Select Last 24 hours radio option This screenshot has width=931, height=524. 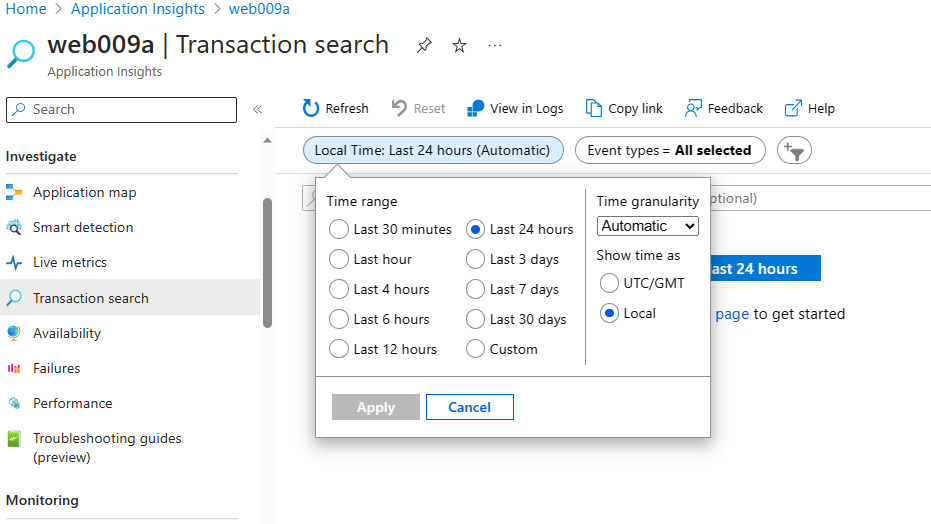tap(475, 229)
